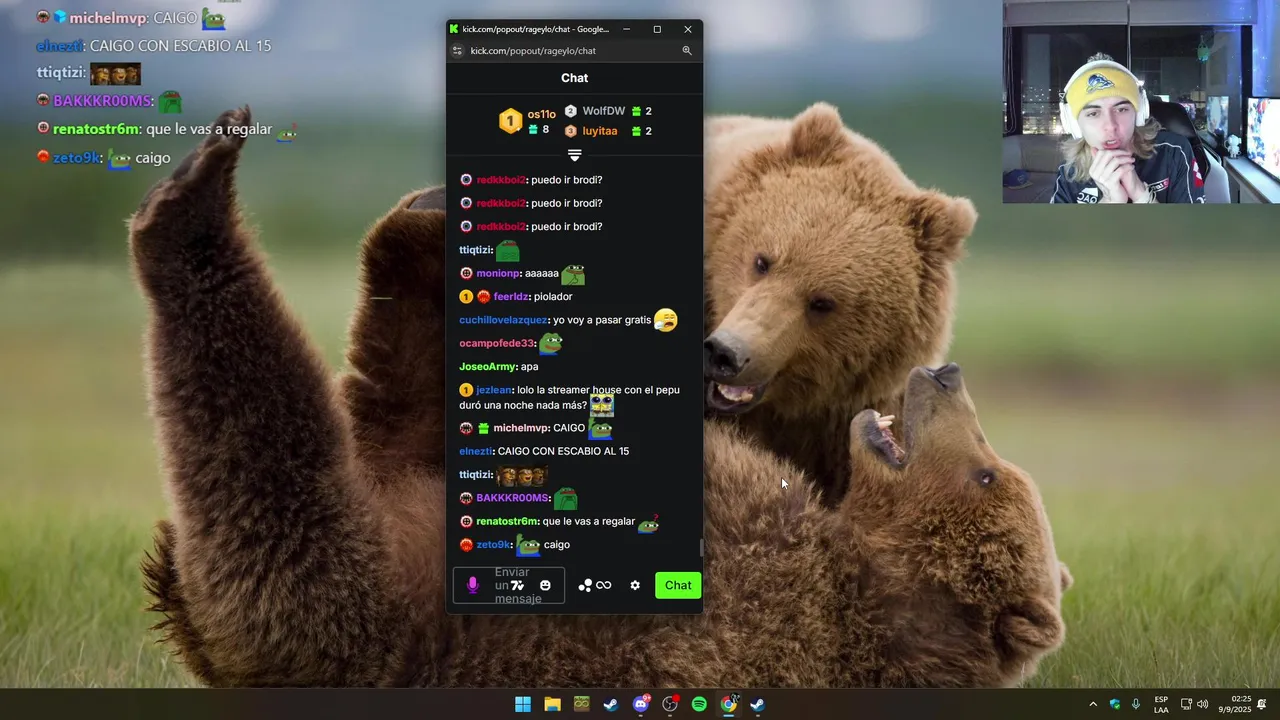
Task: Open Spotify from the taskbar
Action: (699, 704)
